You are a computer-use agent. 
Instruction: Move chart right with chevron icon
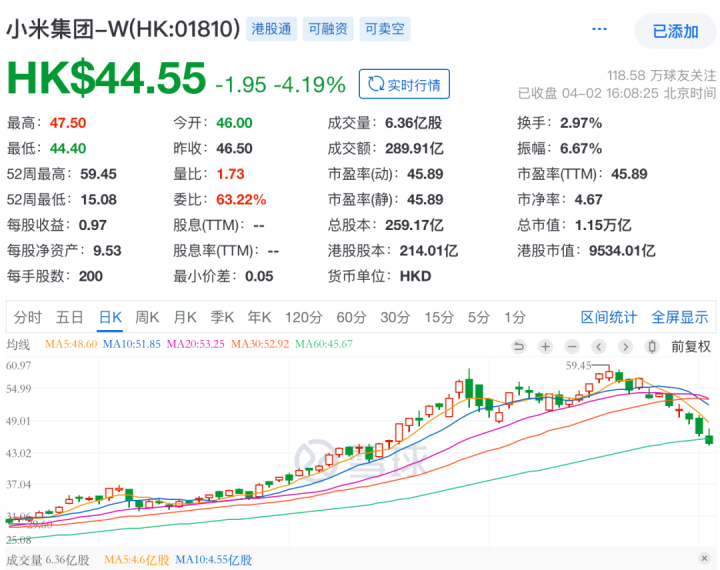point(625,346)
